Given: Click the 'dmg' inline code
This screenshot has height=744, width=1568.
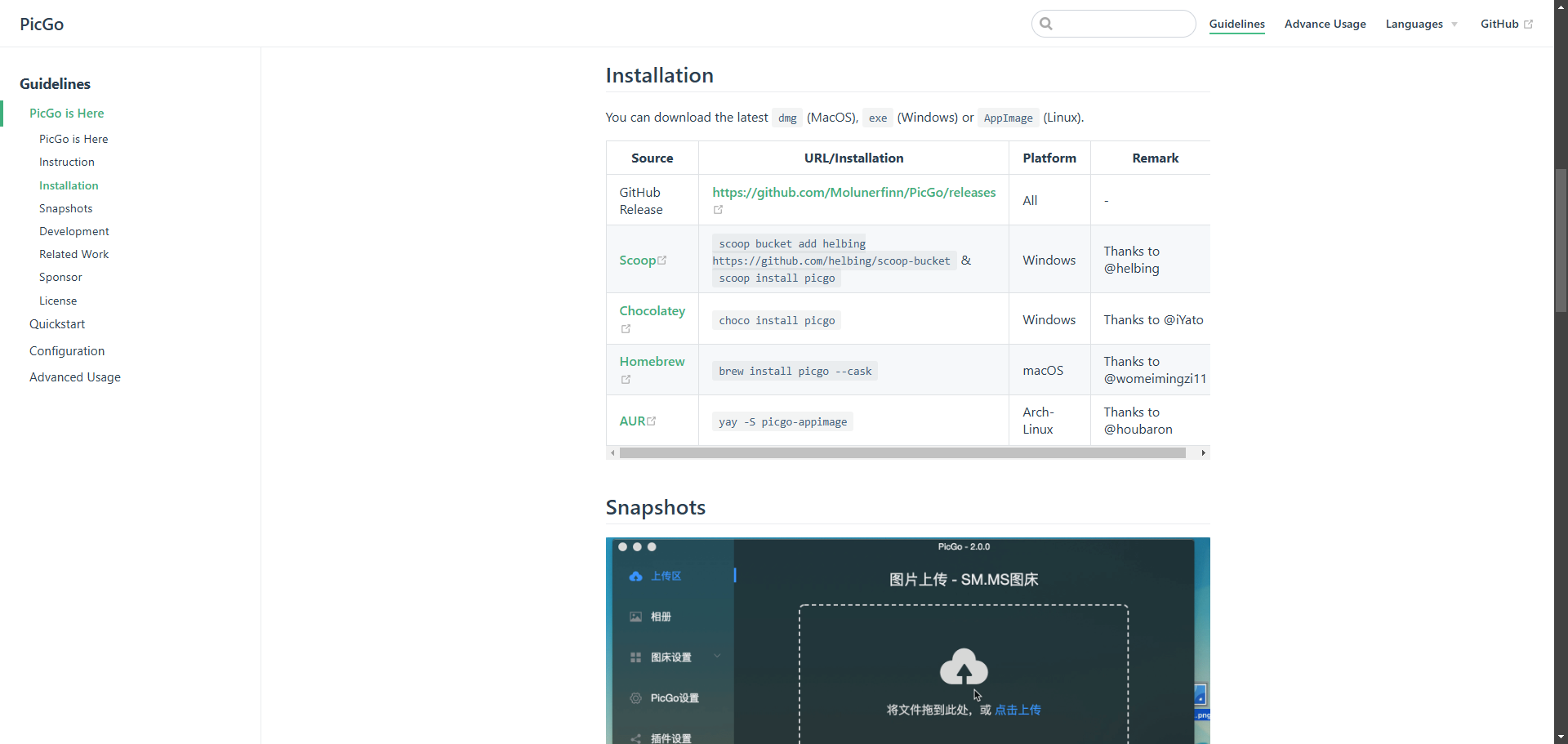Looking at the screenshot, I should (x=787, y=118).
